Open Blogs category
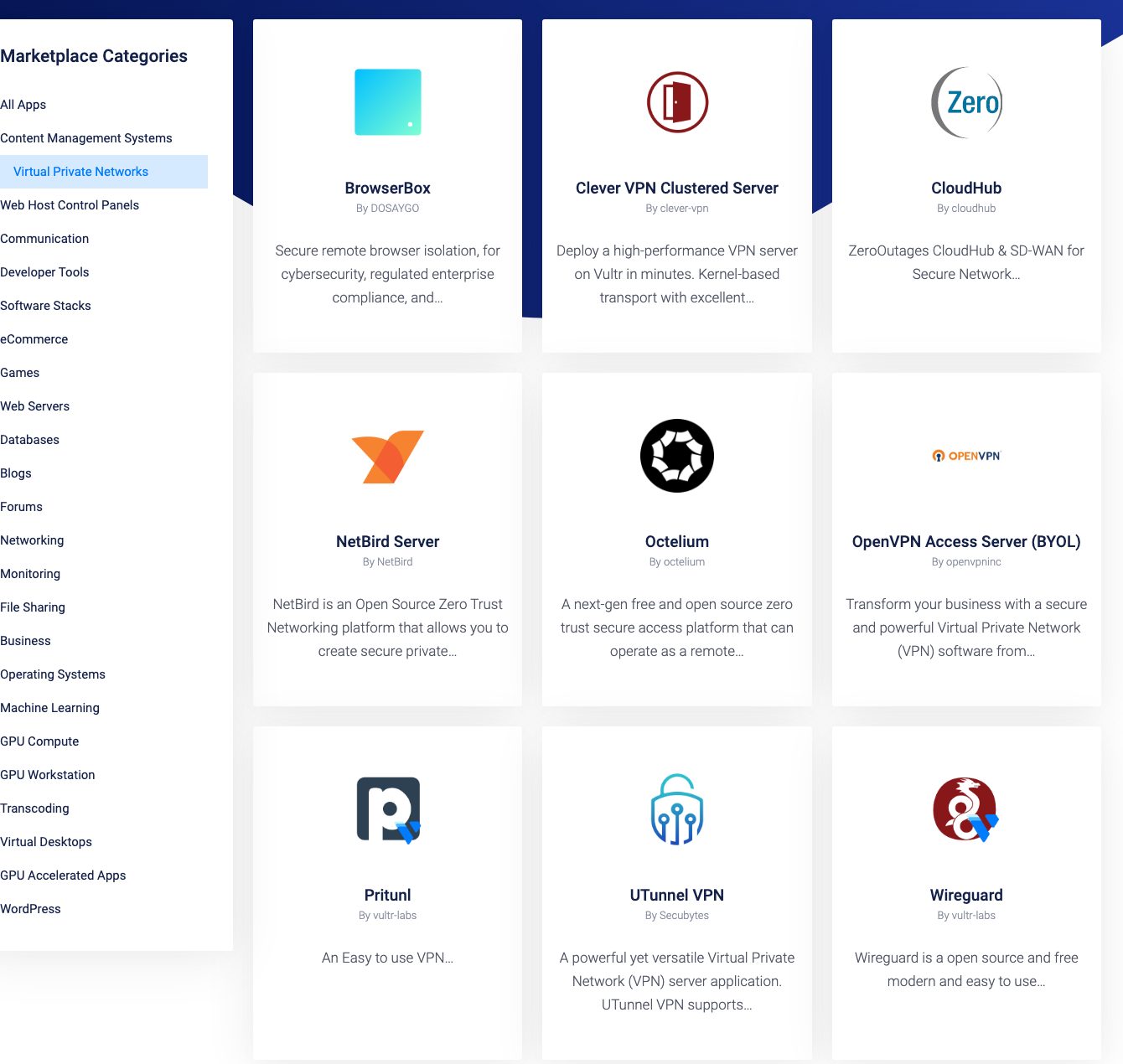 [x=16, y=473]
